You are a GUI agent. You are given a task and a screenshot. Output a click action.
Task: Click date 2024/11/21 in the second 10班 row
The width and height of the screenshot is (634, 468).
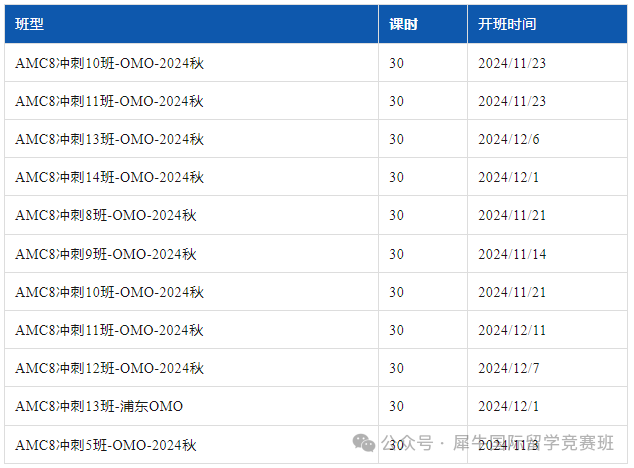tap(512, 292)
